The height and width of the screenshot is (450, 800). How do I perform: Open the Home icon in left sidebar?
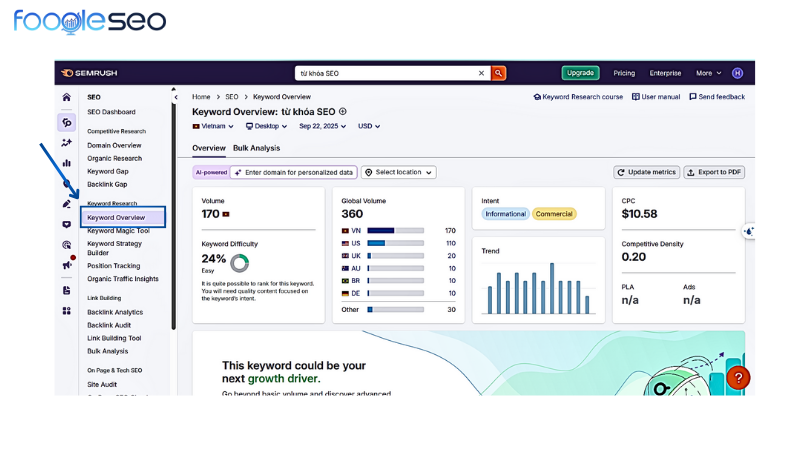point(67,97)
